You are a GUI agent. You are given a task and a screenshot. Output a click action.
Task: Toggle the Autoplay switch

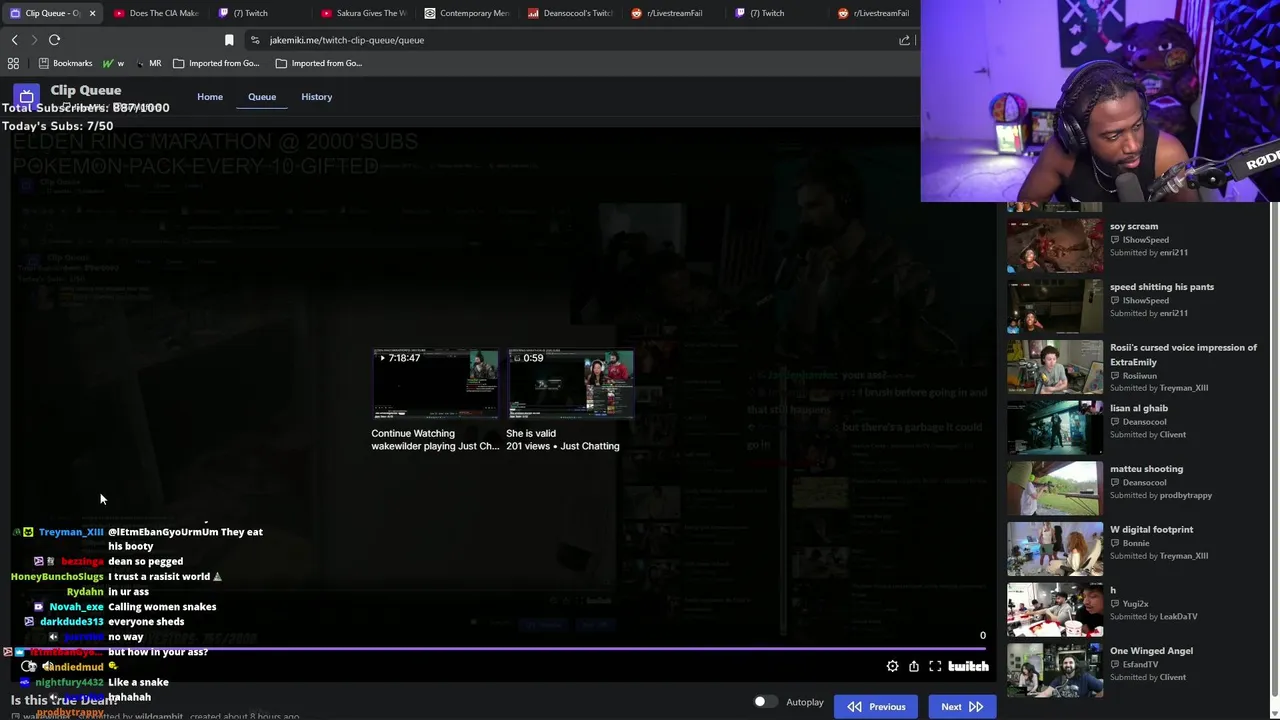click(765, 702)
